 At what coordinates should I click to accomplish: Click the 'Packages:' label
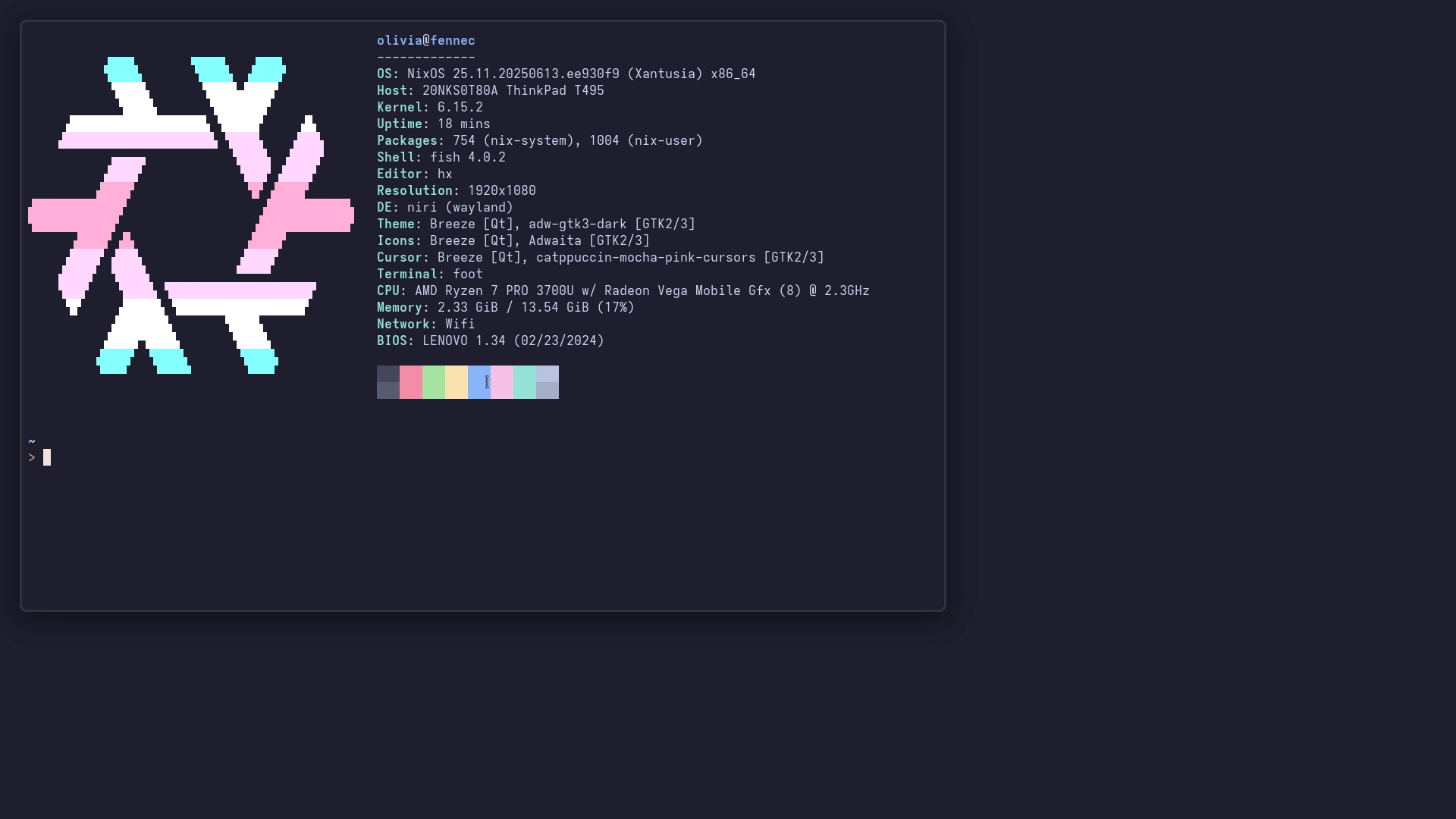[411, 141]
